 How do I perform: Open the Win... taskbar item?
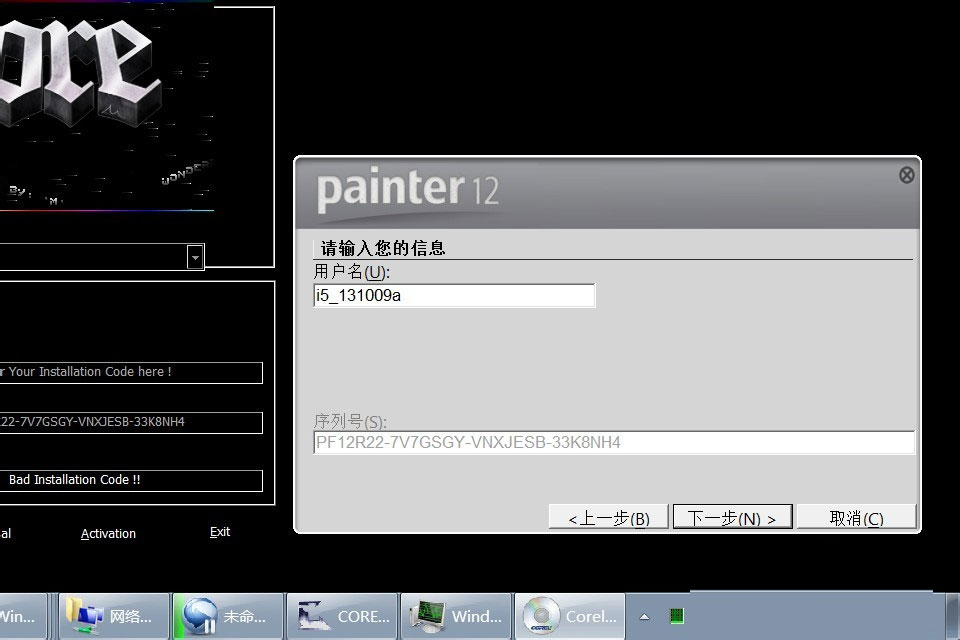[24, 616]
